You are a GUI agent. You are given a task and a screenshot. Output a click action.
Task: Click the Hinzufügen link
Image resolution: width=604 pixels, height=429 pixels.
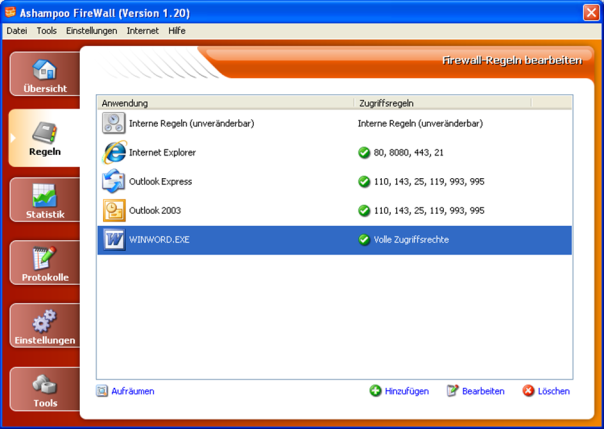407,391
